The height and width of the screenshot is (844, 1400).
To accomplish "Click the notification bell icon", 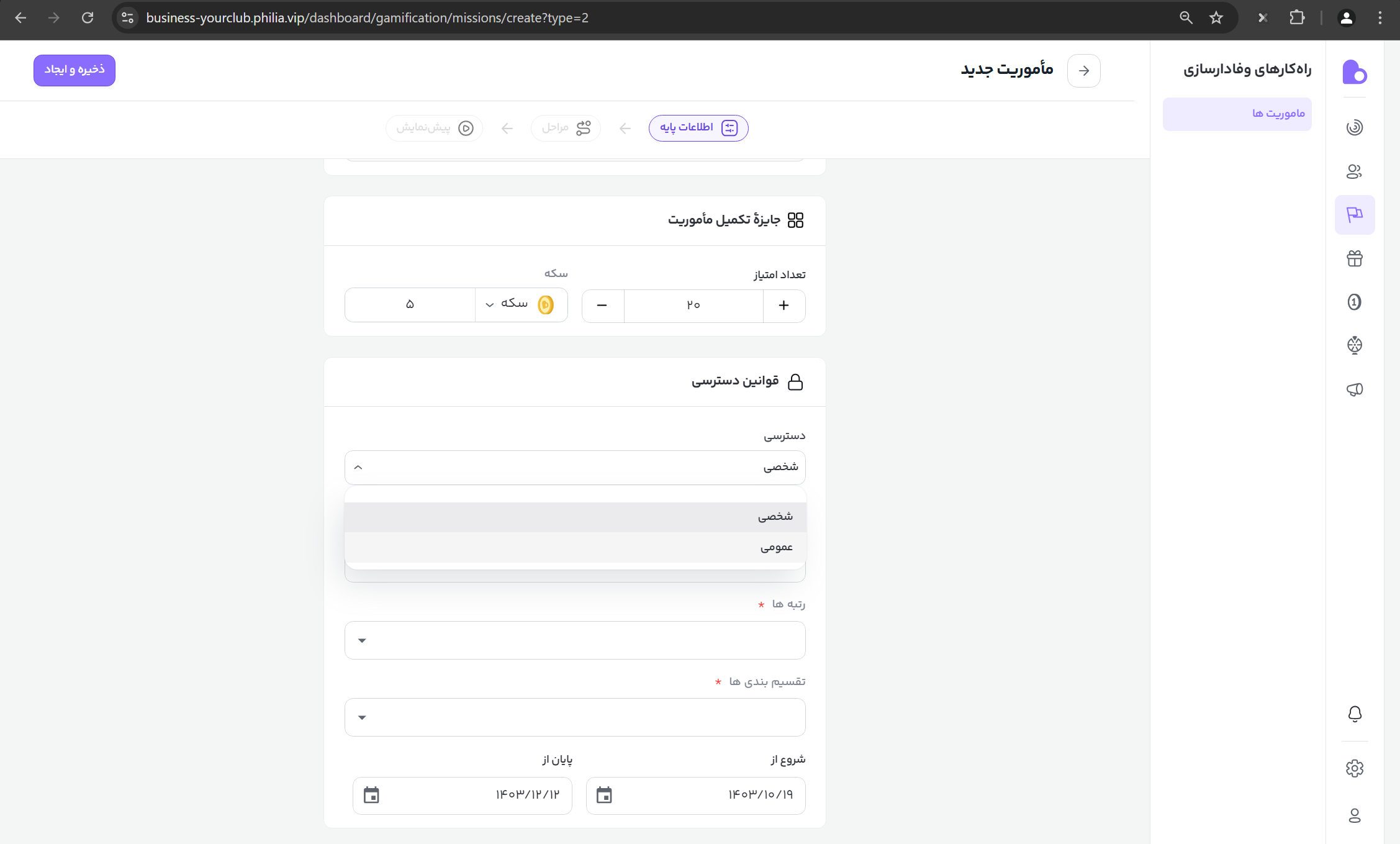I will [1355, 714].
